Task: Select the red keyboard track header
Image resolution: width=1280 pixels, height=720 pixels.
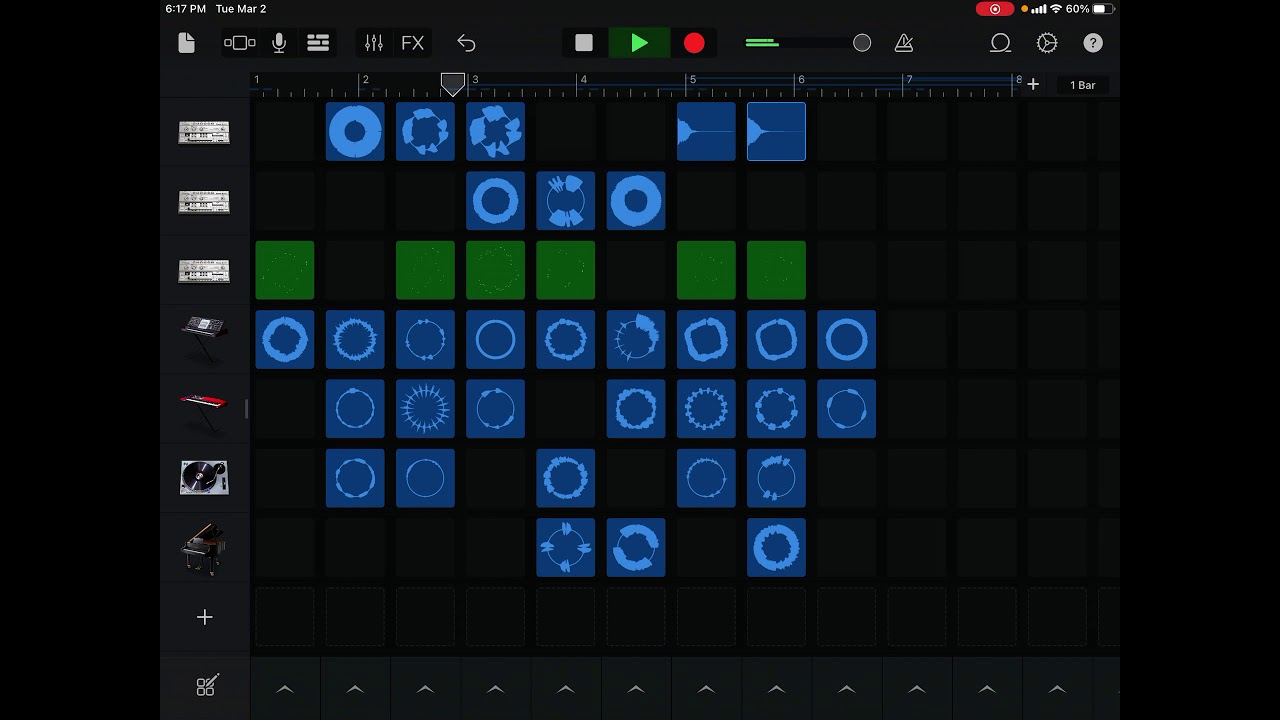Action: pos(204,410)
